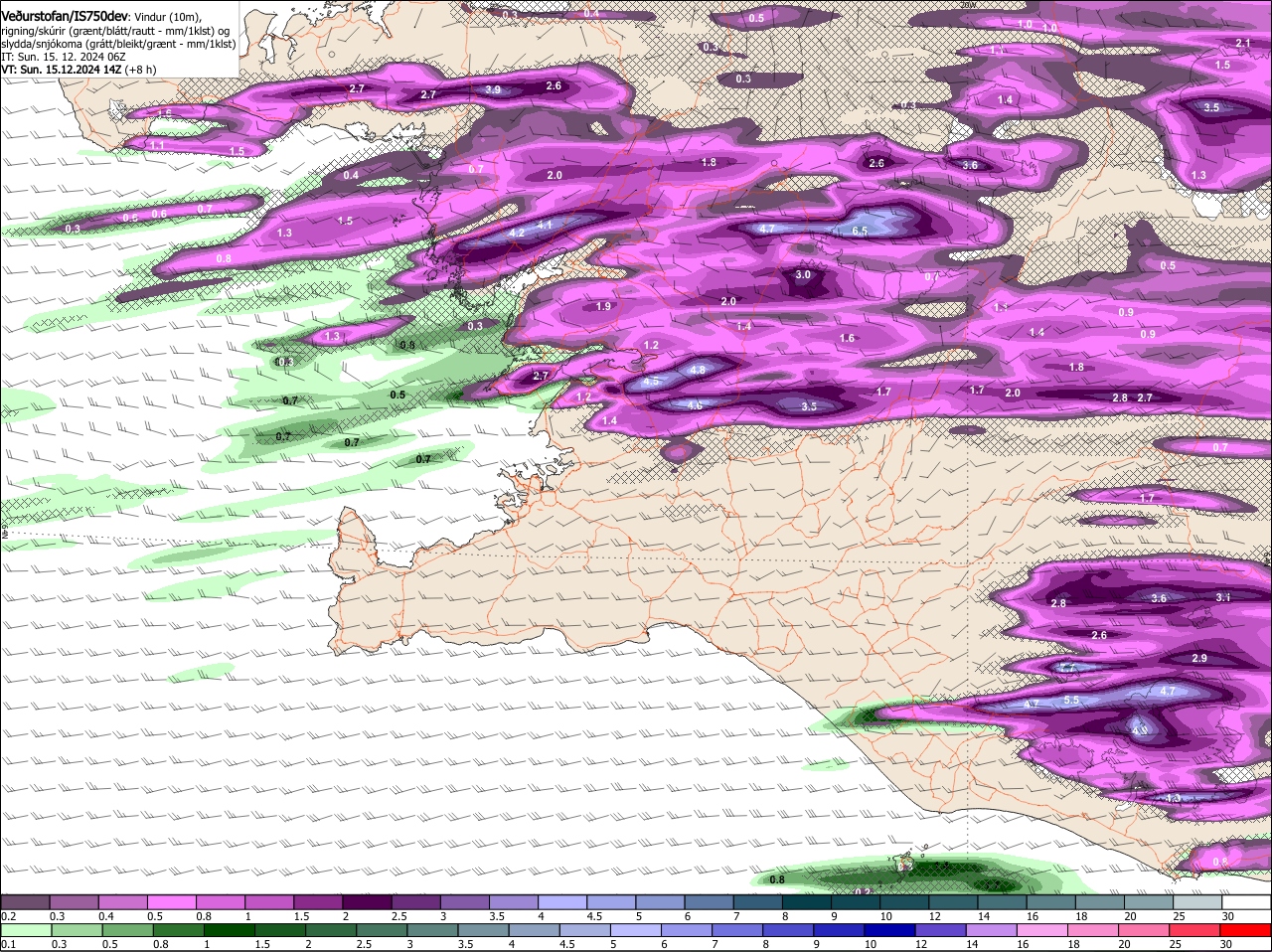The width and height of the screenshot is (1272, 952).
Task: Click the 0.2 label on the purple scale
Action: 8,916
